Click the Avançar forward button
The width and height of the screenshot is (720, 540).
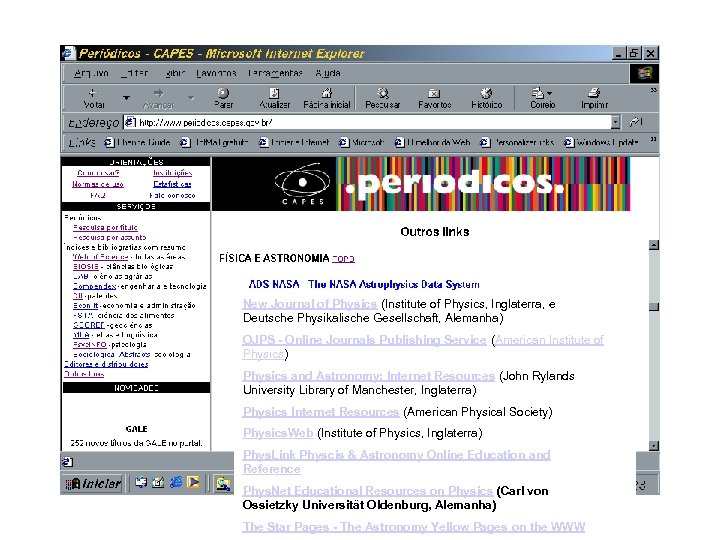[x=158, y=99]
